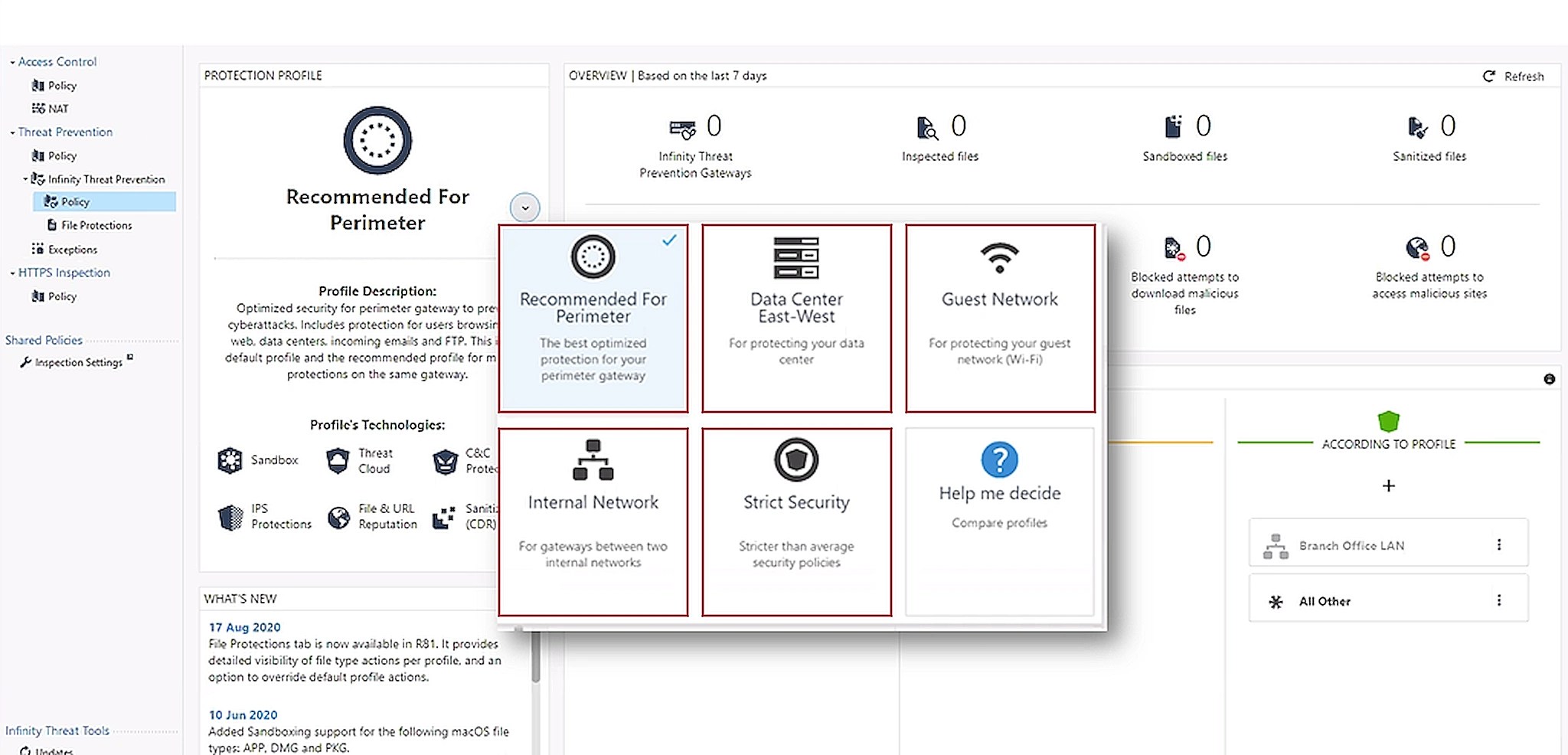Open File Protections in the sidebar
Image resolution: width=1568 pixels, height=755 pixels.
click(90, 225)
